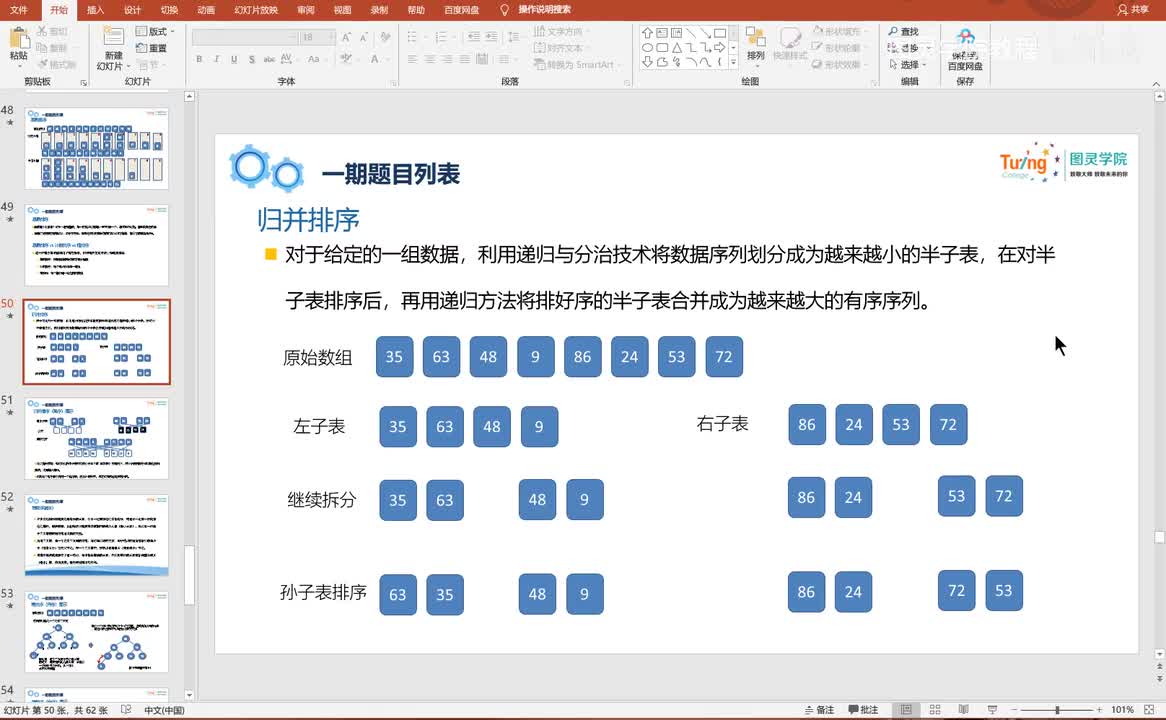Click language 中文(中国) in status bar

tap(164, 710)
